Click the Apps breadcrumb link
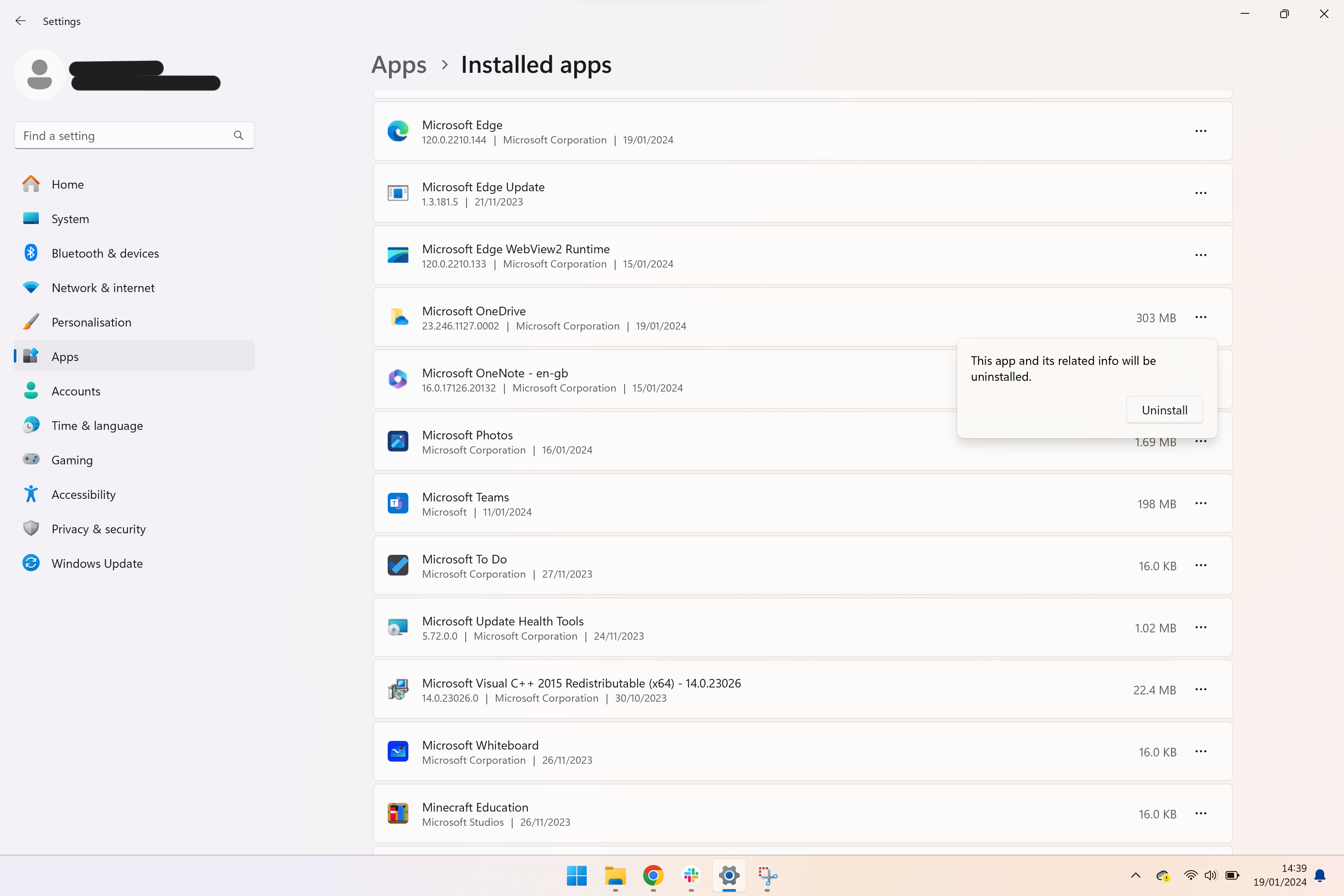The height and width of the screenshot is (896, 1344). (x=399, y=65)
